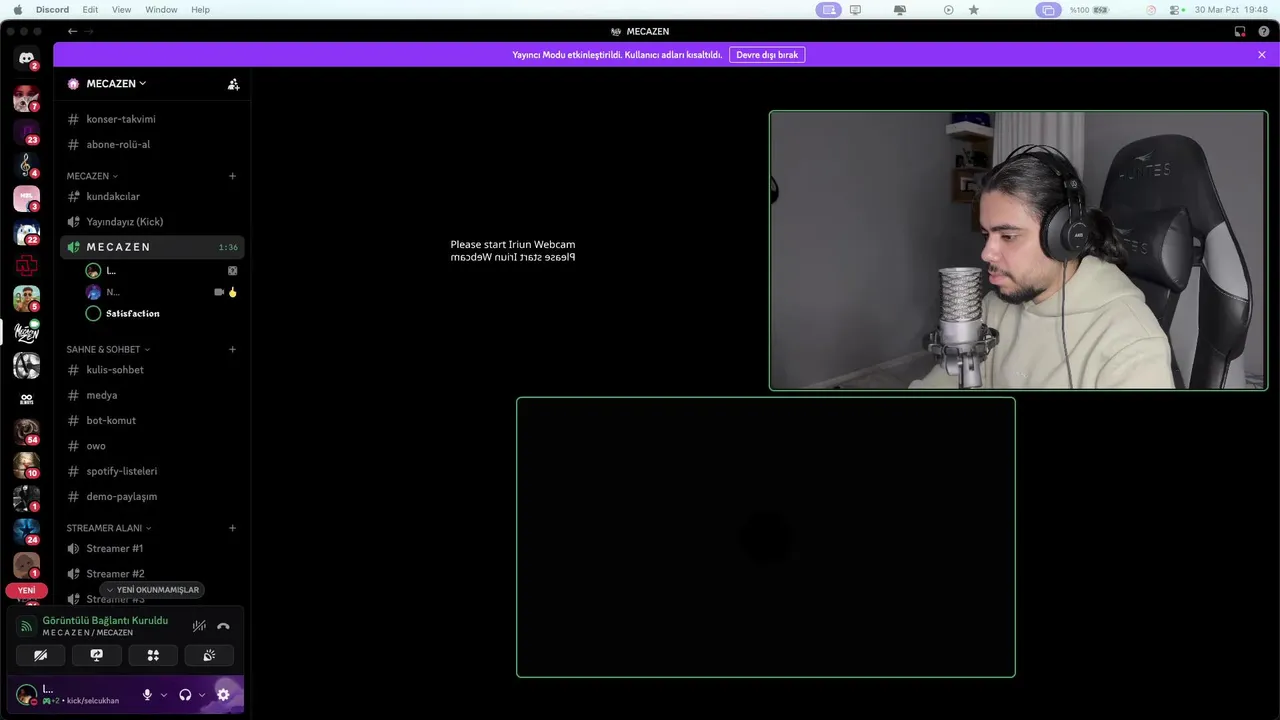This screenshot has width=1280, height=720.
Task: Open the medya channel
Action: coord(152,395)
